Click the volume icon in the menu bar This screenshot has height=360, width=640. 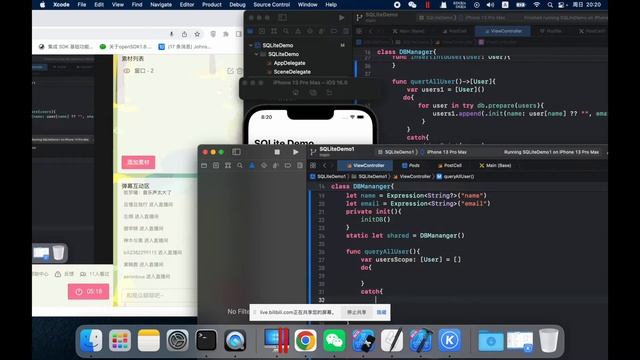coord(490,4)
